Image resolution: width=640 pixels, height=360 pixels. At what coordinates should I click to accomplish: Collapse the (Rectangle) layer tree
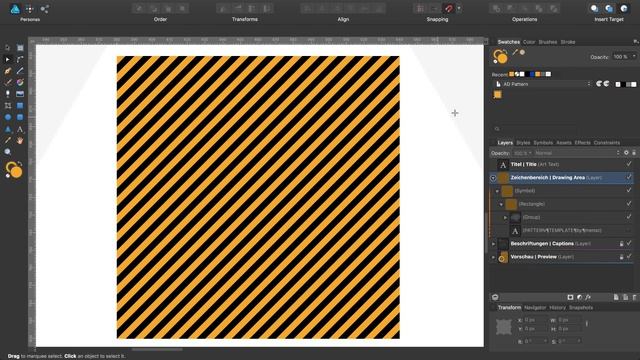click(501, 204)
